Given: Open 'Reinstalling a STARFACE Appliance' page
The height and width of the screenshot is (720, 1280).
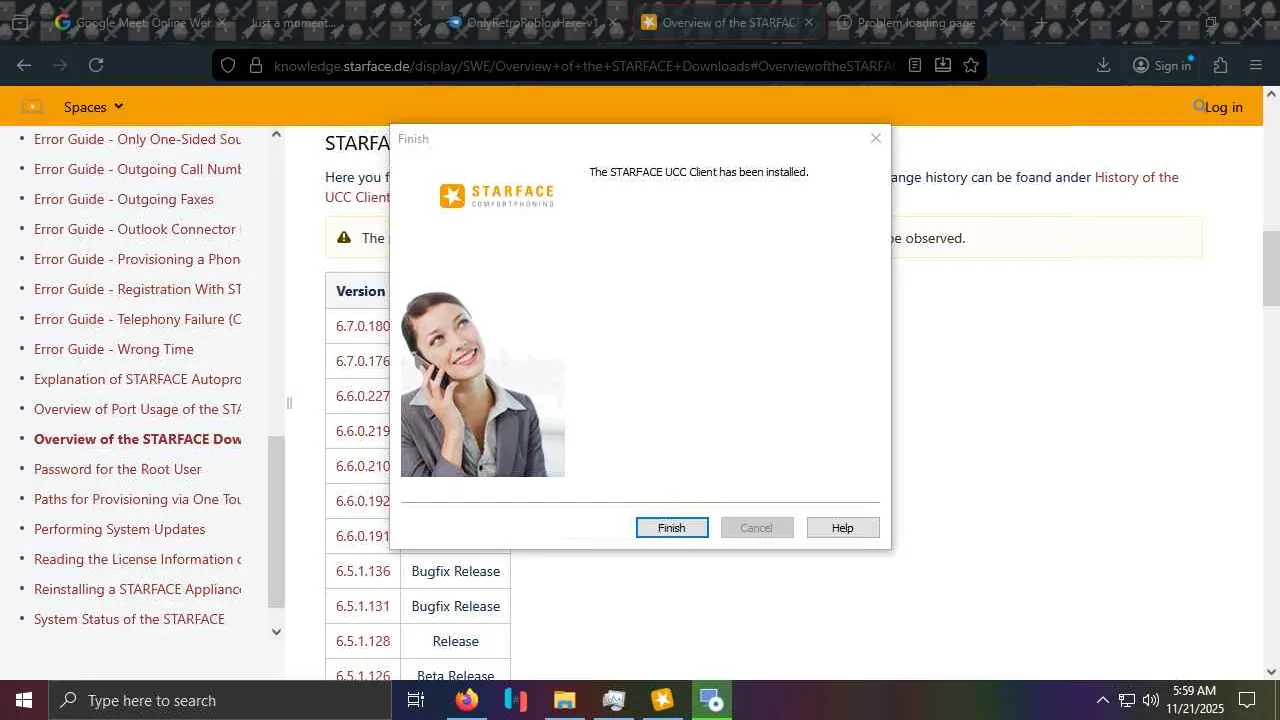Looking at the screenshot, I should point(137,589).
